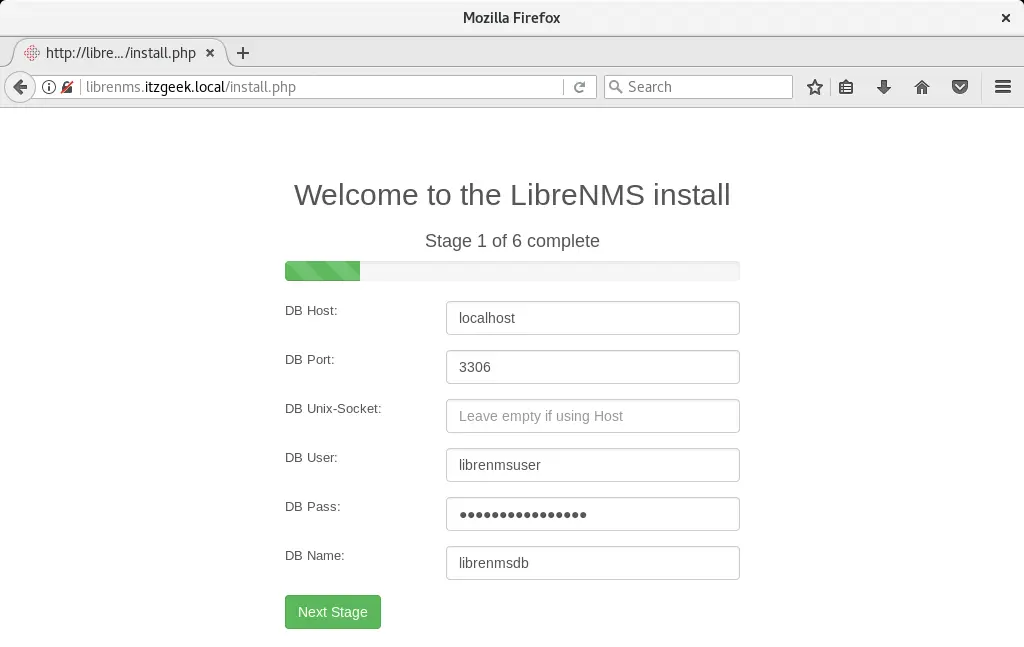Screen dimensions: 1024x647
Task: Edit the DB Name field librenmsdb
Action: [x=592, y=563]
